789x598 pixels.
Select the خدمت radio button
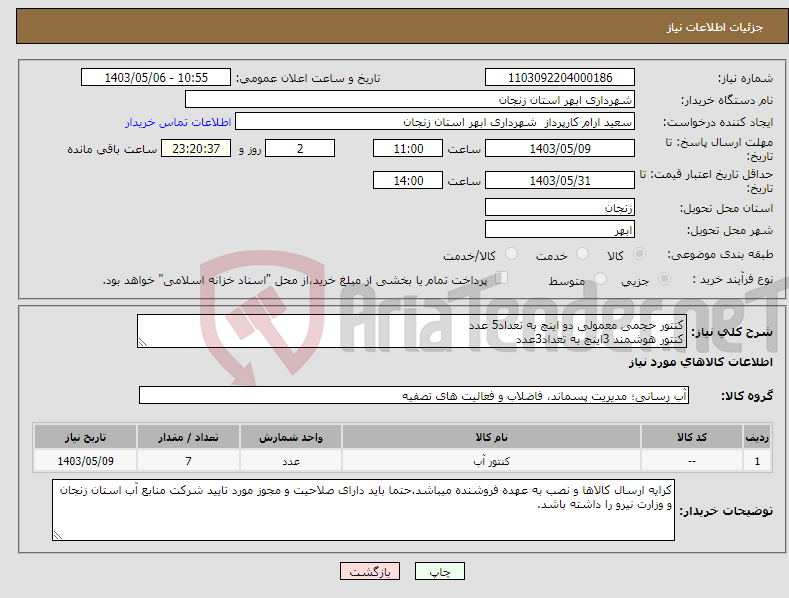[582, 254]
